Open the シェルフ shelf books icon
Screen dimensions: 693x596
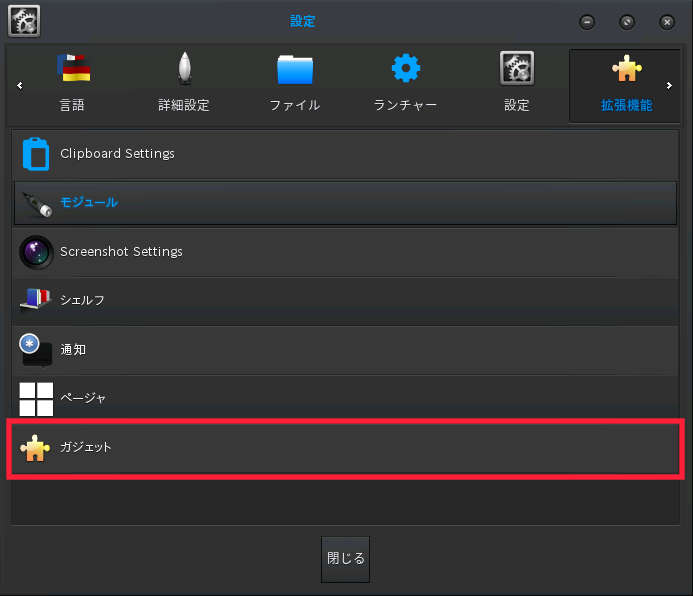(x=36, y=299)
